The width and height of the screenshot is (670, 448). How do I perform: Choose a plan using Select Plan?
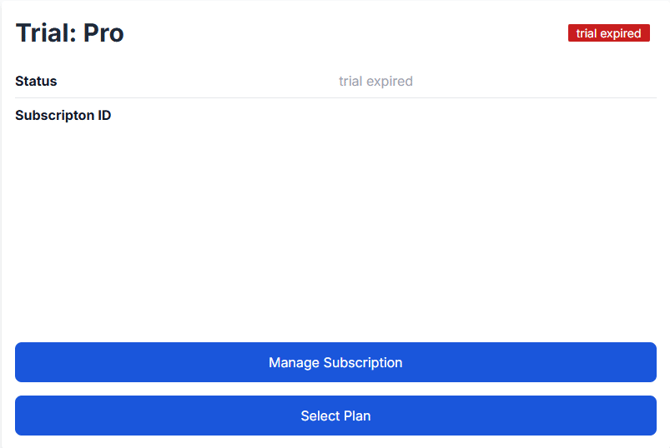(335, 415)
